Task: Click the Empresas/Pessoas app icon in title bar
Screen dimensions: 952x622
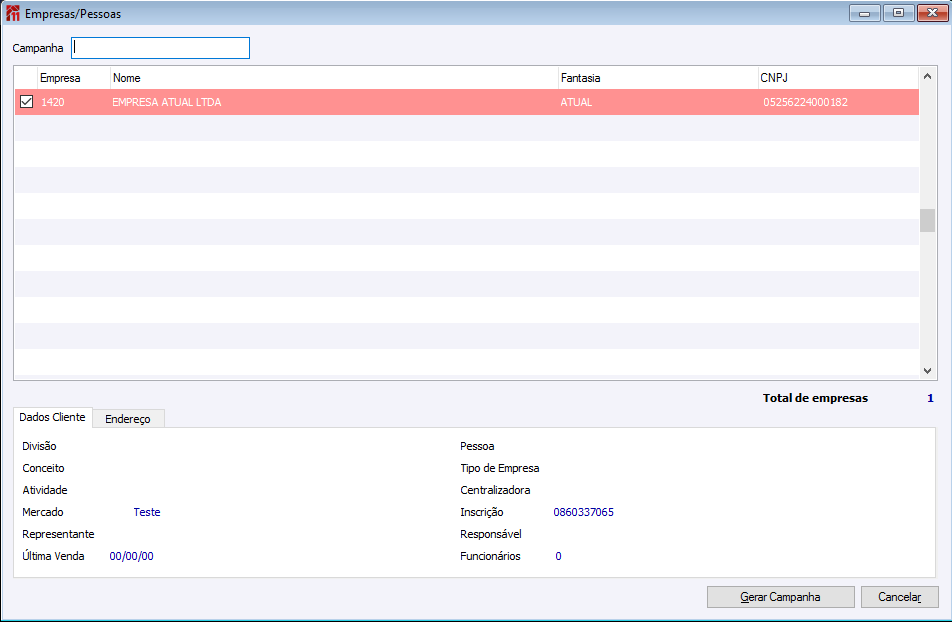Action: tap(13, 13)
